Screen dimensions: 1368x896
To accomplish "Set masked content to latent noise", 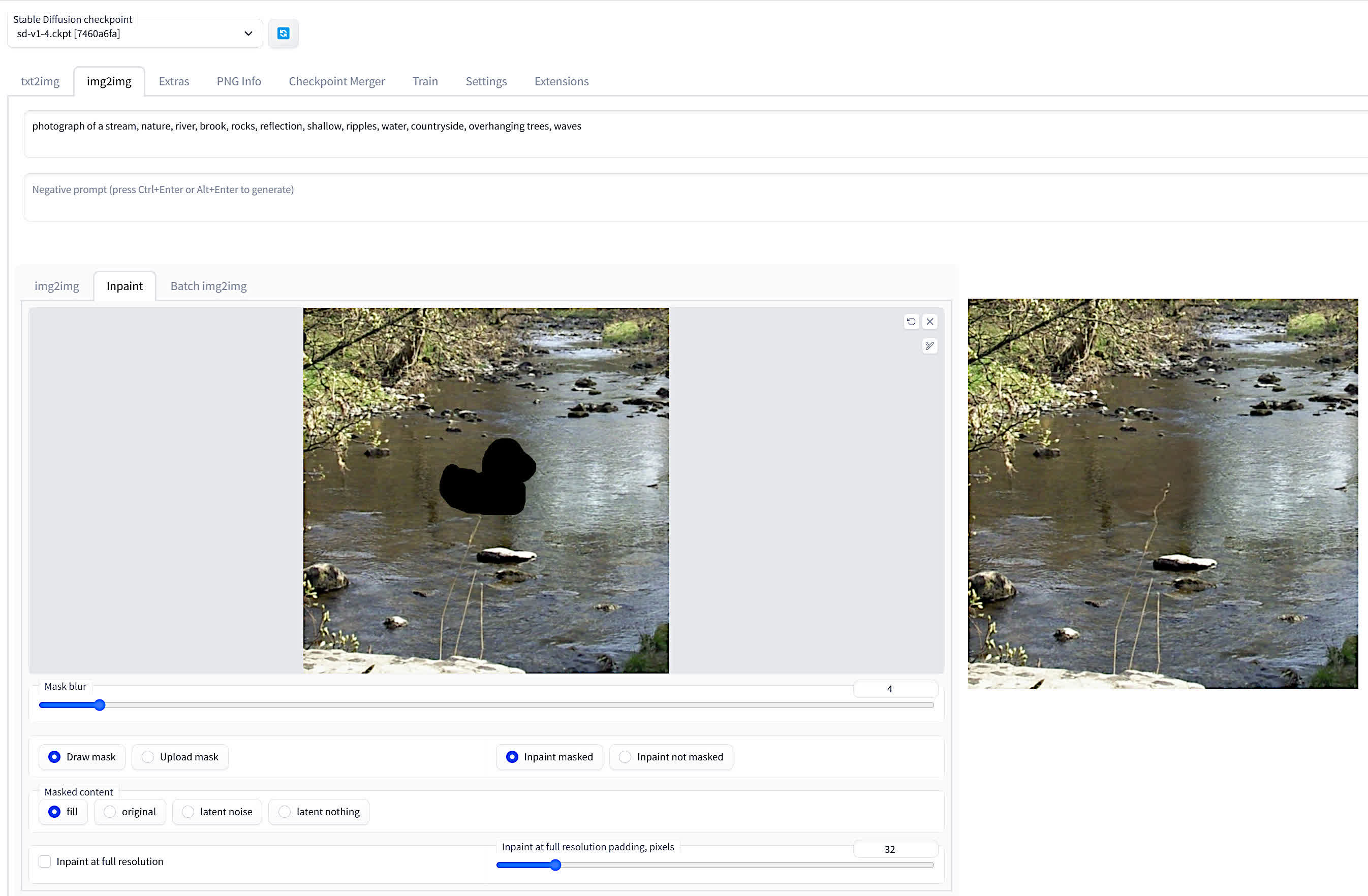I will (x=217, y=812).
